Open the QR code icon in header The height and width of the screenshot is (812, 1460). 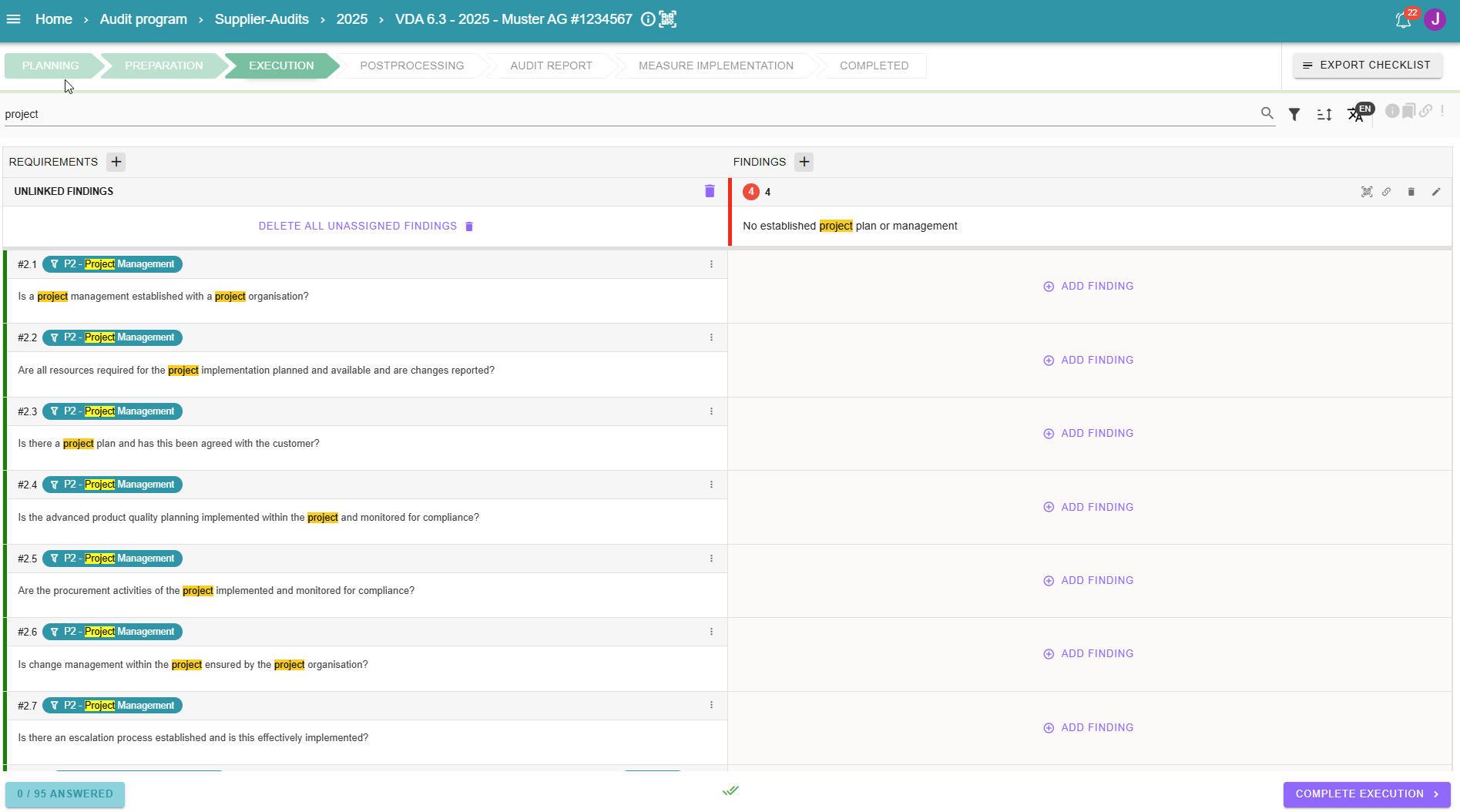(668, 19)
